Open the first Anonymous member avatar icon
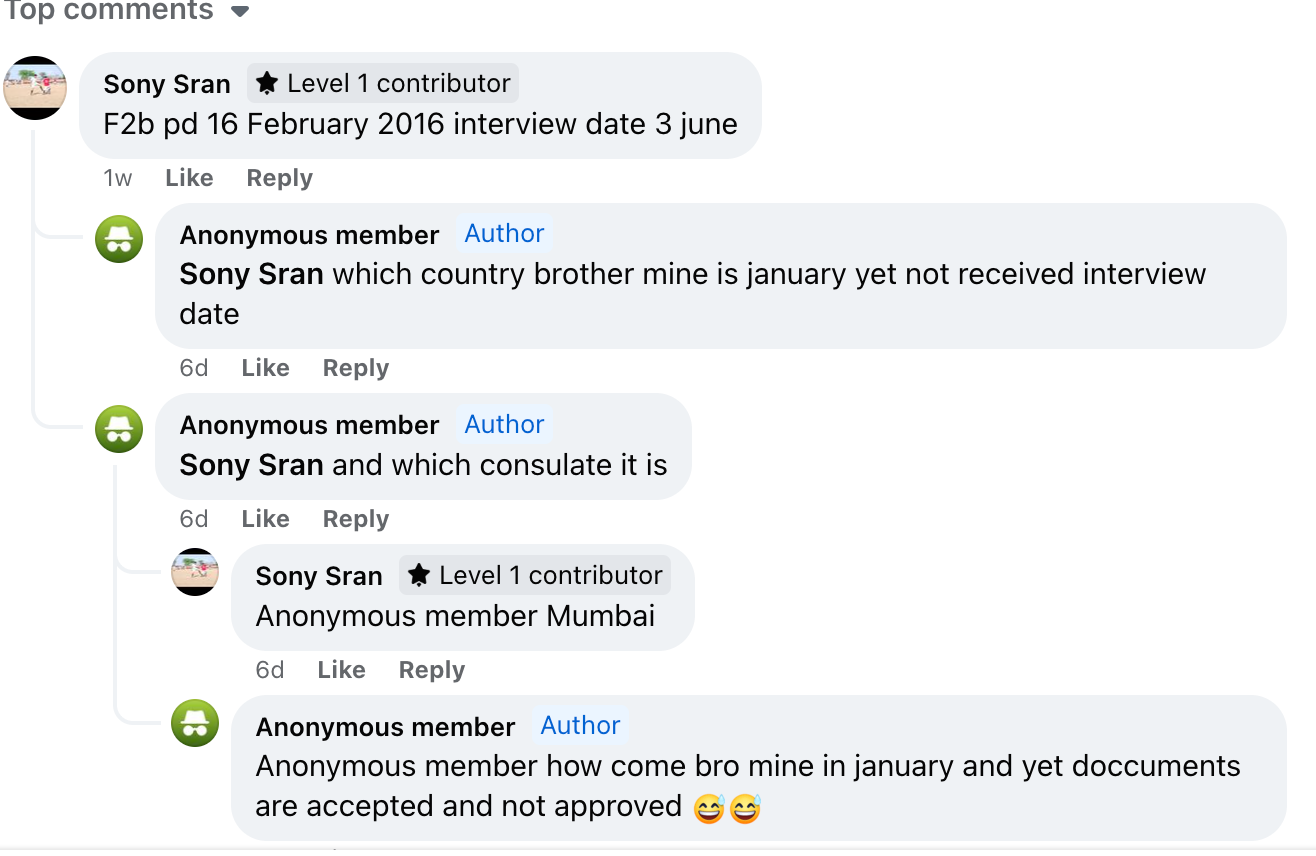Screen dimensions: 1316x856 click(x=119, y=239)
